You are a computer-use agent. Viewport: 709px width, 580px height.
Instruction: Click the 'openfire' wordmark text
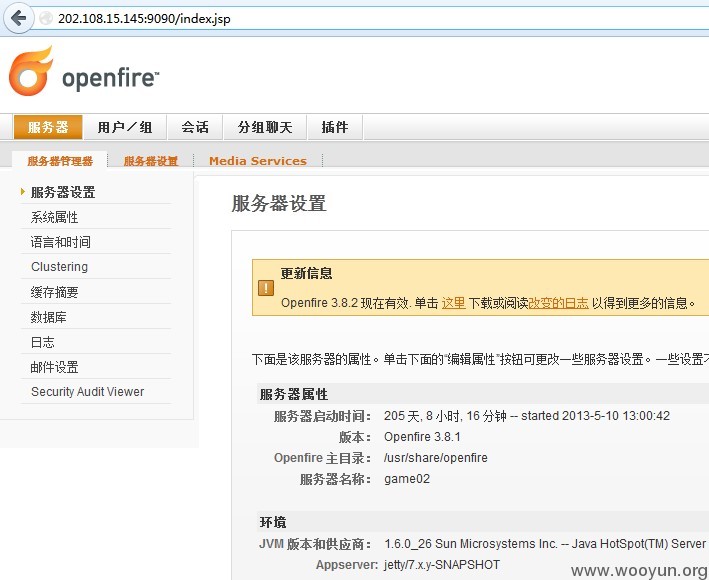(x=110, y=78)
